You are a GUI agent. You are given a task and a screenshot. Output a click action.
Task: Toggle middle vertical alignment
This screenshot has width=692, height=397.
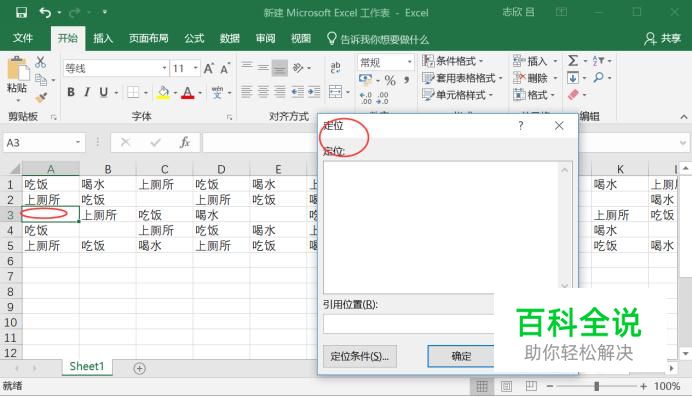pos(263,67)
